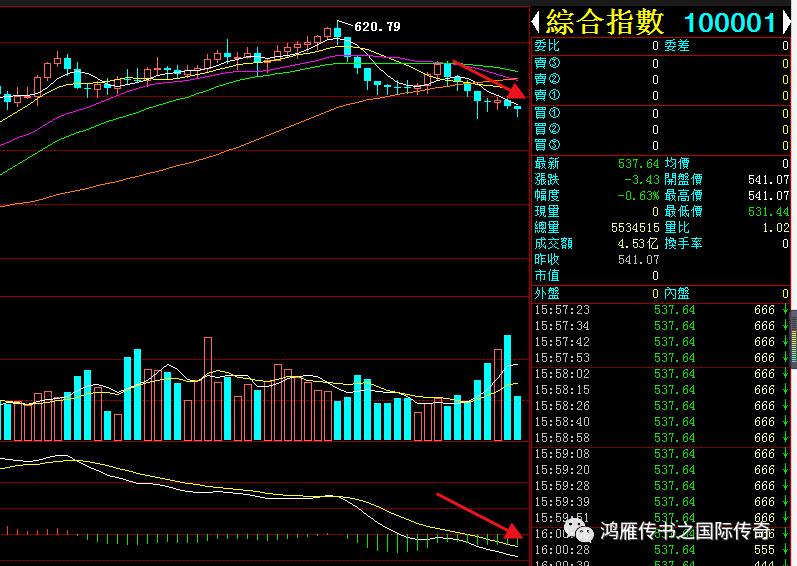Select the tick row at 15:57:53

point(661,358)
